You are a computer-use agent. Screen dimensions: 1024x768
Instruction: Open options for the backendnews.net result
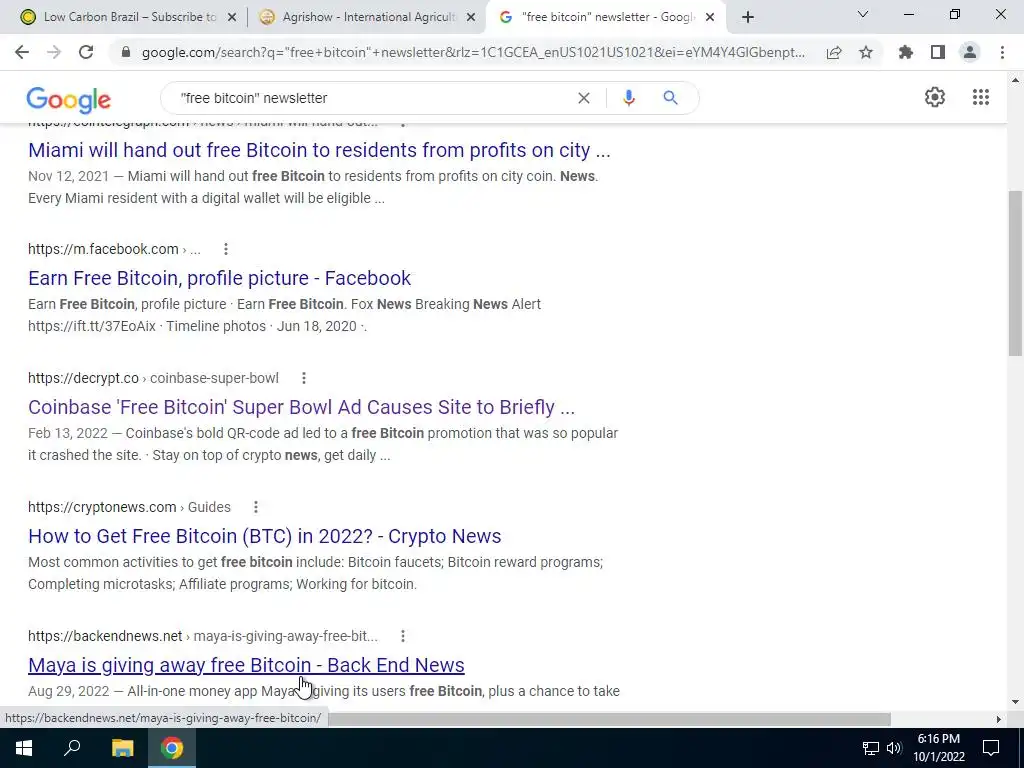(403, 635)
